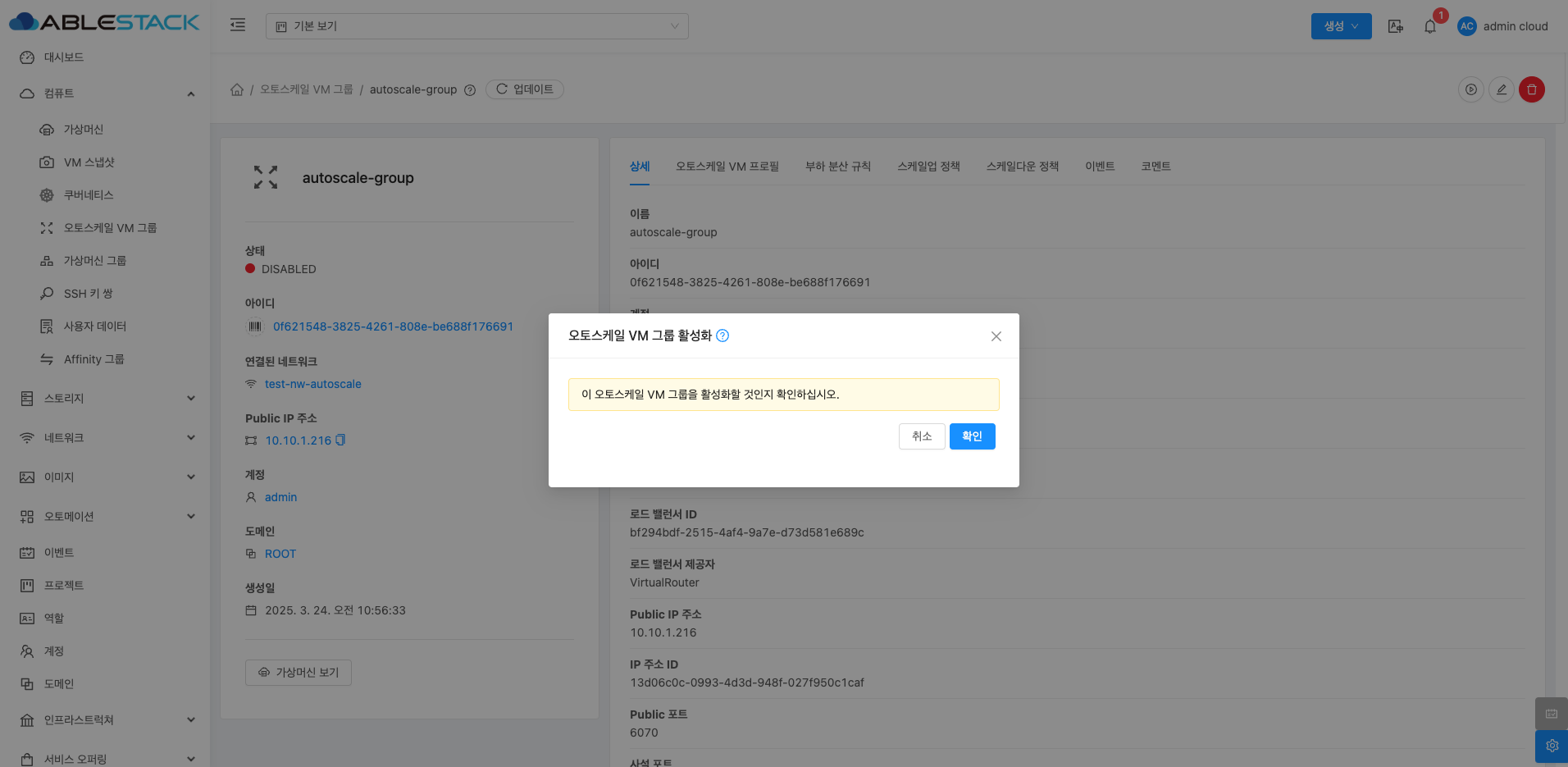This screenshot has width=1568, height=767.
Task: Click the enable play icon in the header
Action: coord(1471,89)
